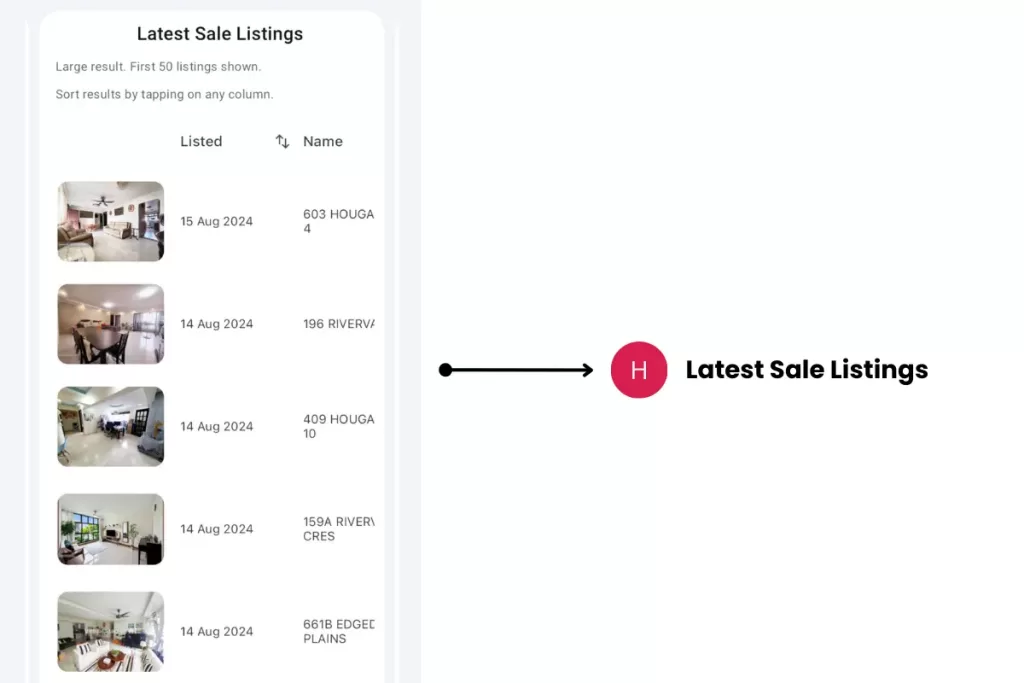Open the 661B Edgedale Plains listing photo
The image size is (1024, 683).
111,631
